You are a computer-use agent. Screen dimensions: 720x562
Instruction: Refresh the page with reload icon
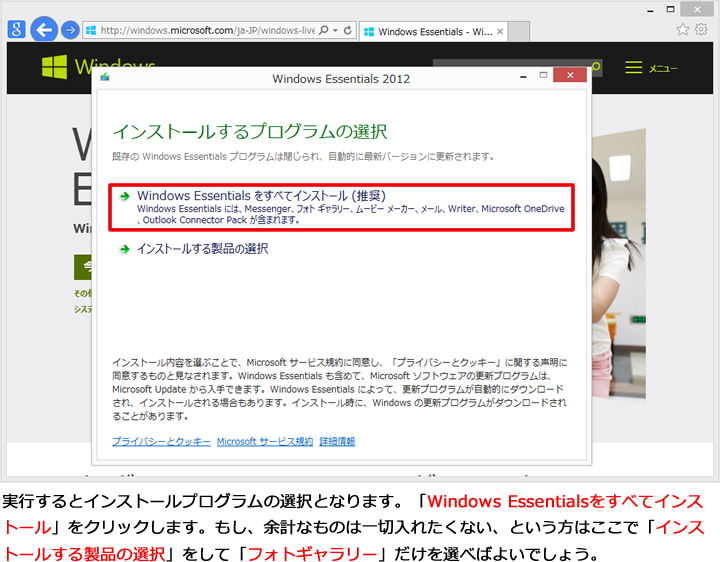pos(348,30)
